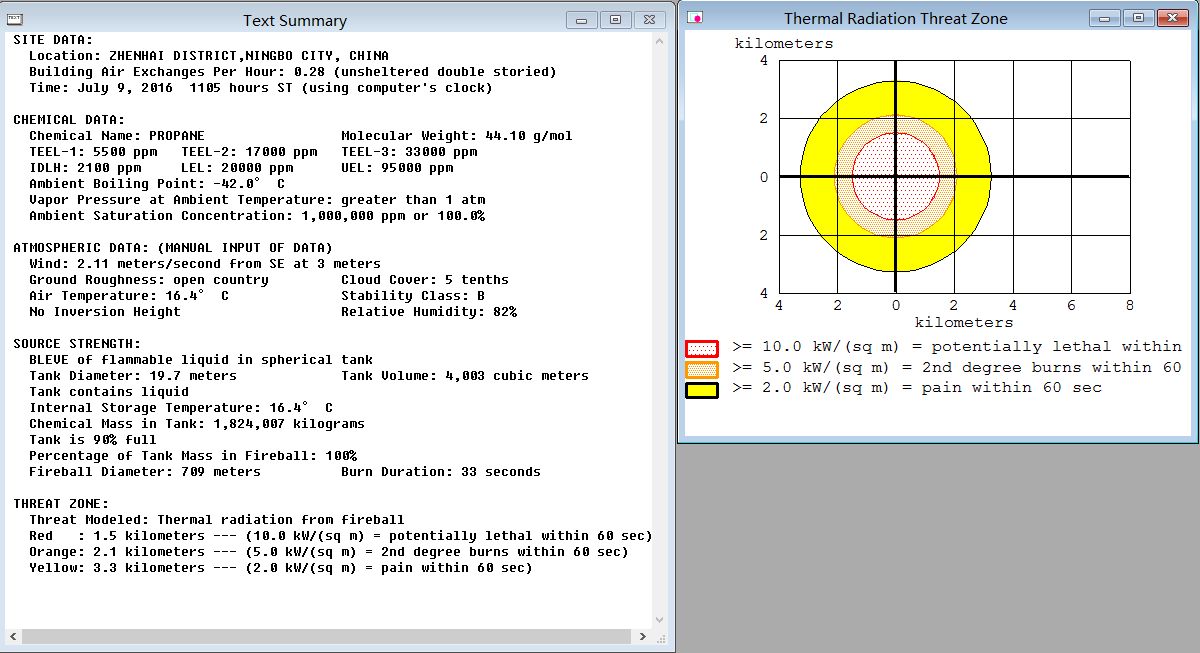The image size is (1200, 653).
Task: Click the Ambient Saturation Concentration line
Action: pos(257,216)
